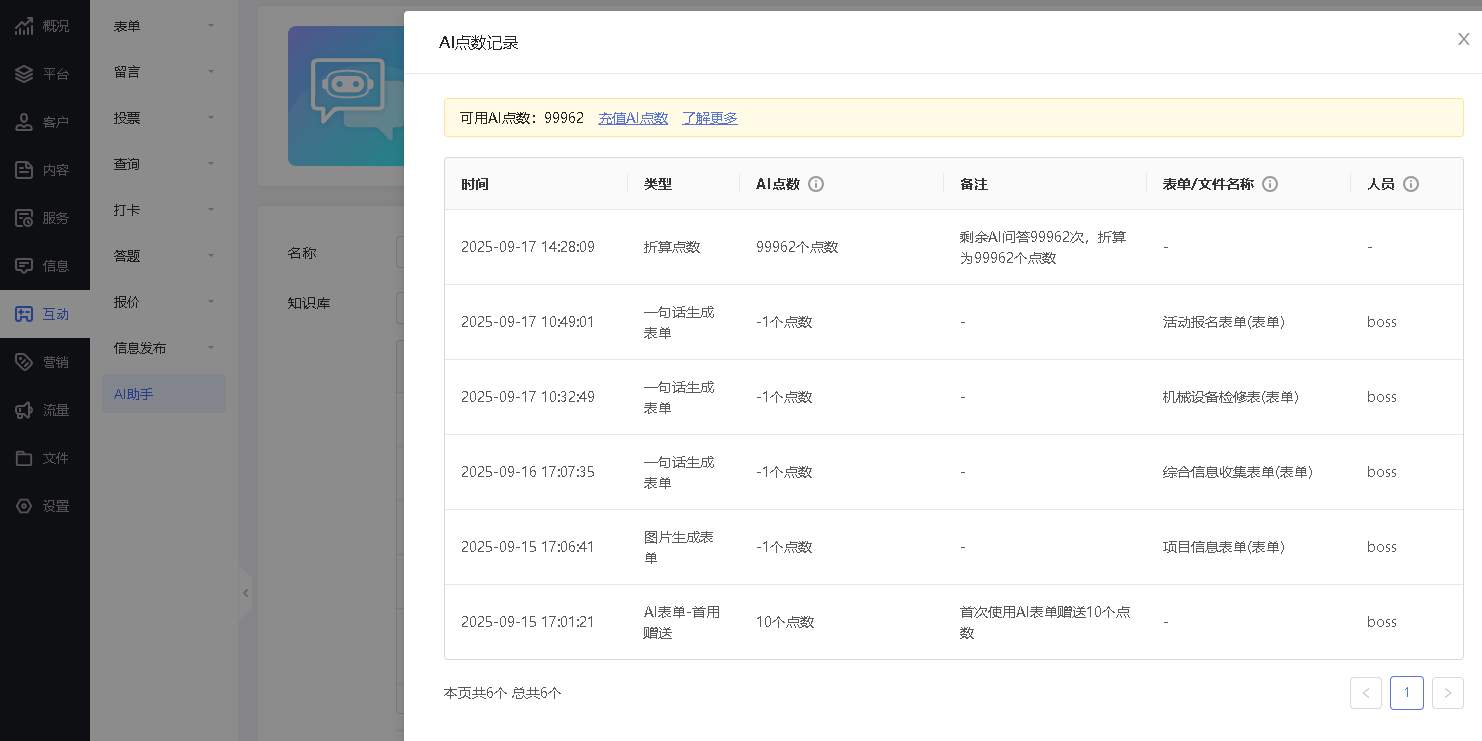Collapse the secondary sidebar with arrow handle
The image size is (1482, 741).
245,593
